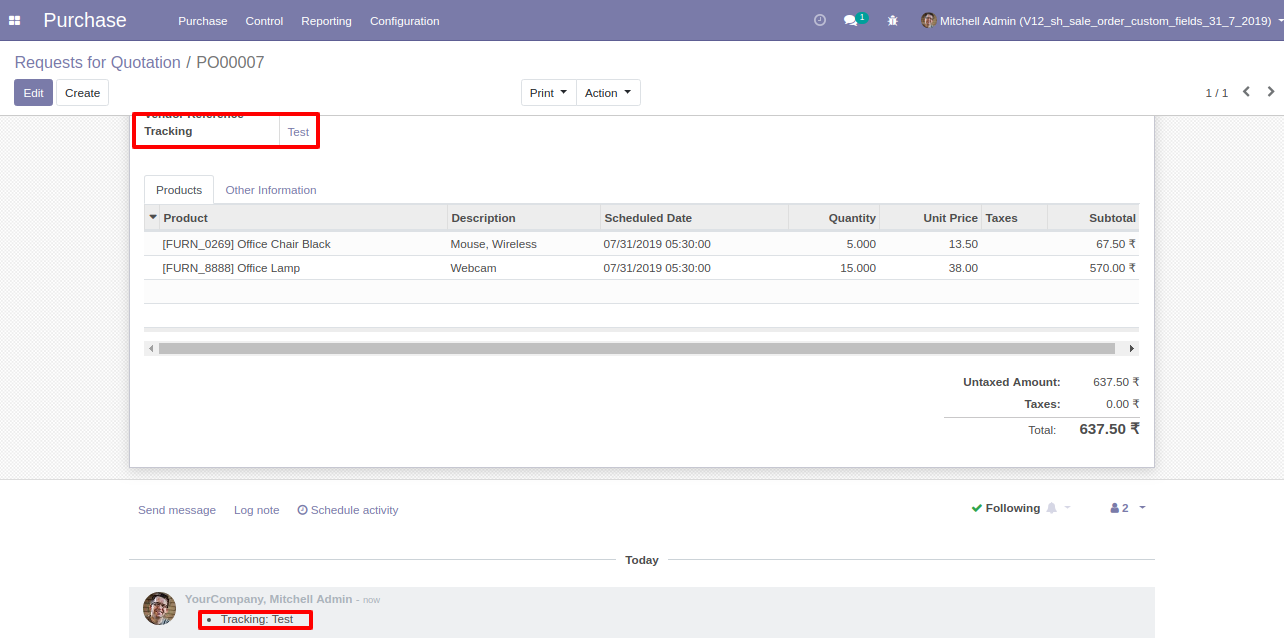1284x638 pixels.
Task: Click the Edit button
Action: click(x=33, y=93)
